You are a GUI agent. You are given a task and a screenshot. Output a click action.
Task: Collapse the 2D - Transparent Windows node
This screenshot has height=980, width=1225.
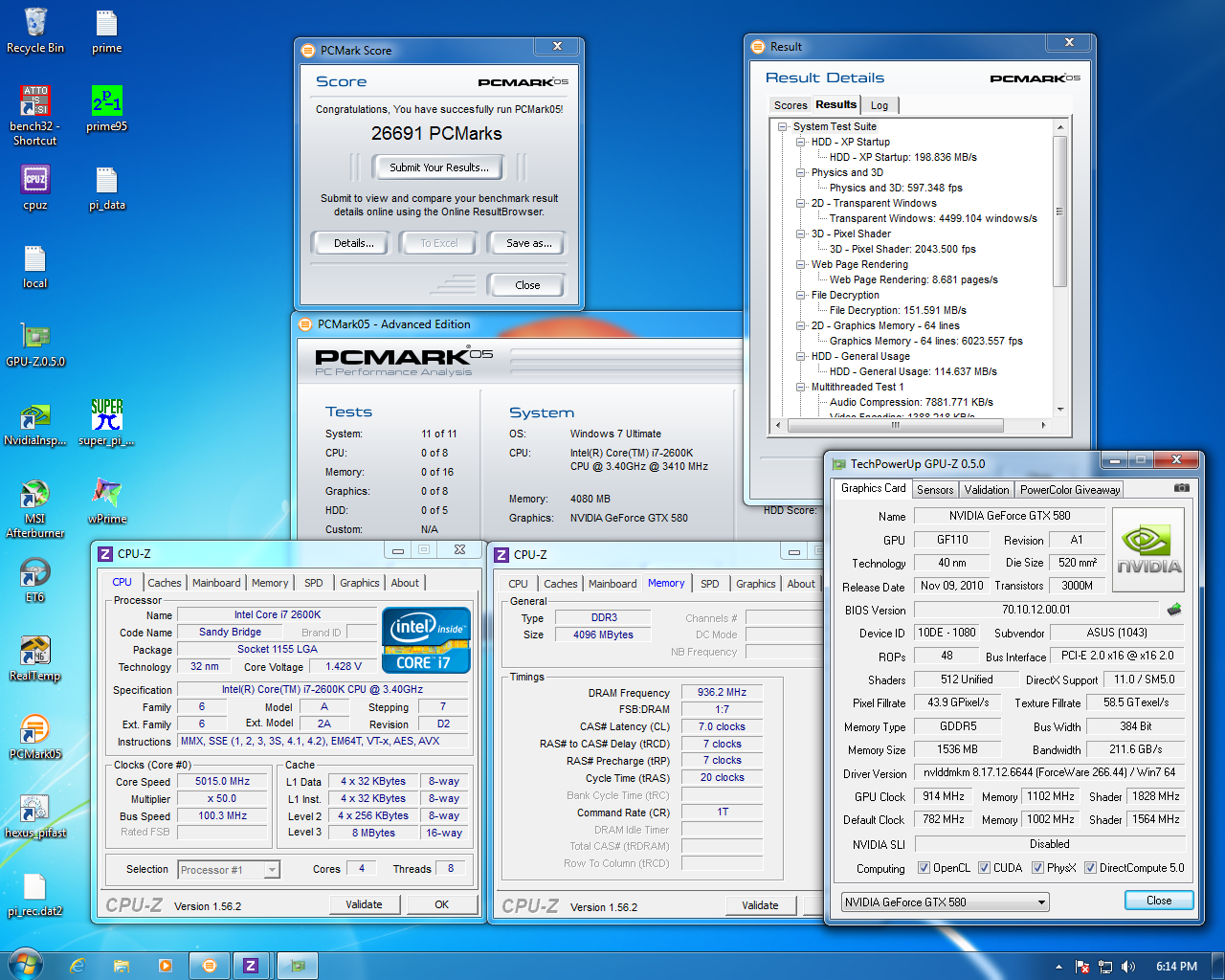801,203
